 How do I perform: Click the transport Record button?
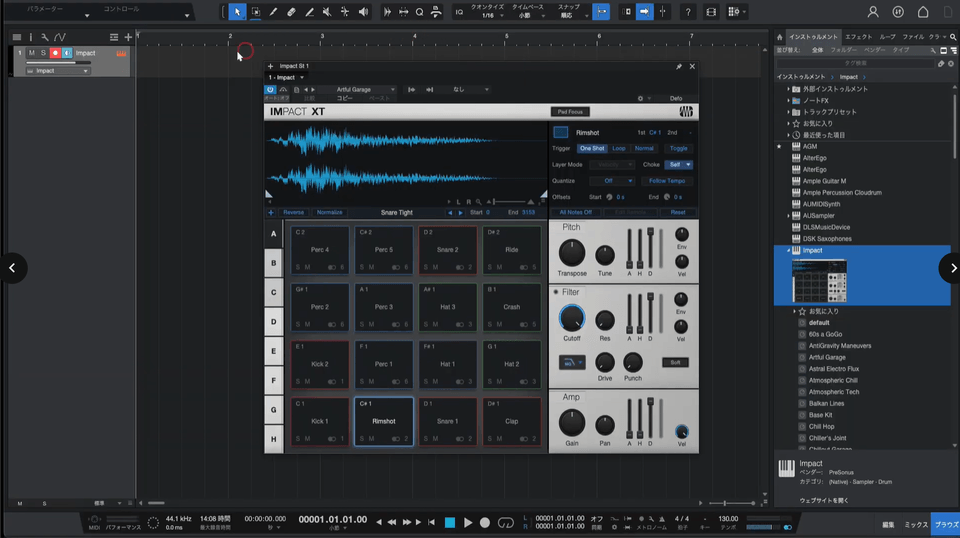coord(485,523)
